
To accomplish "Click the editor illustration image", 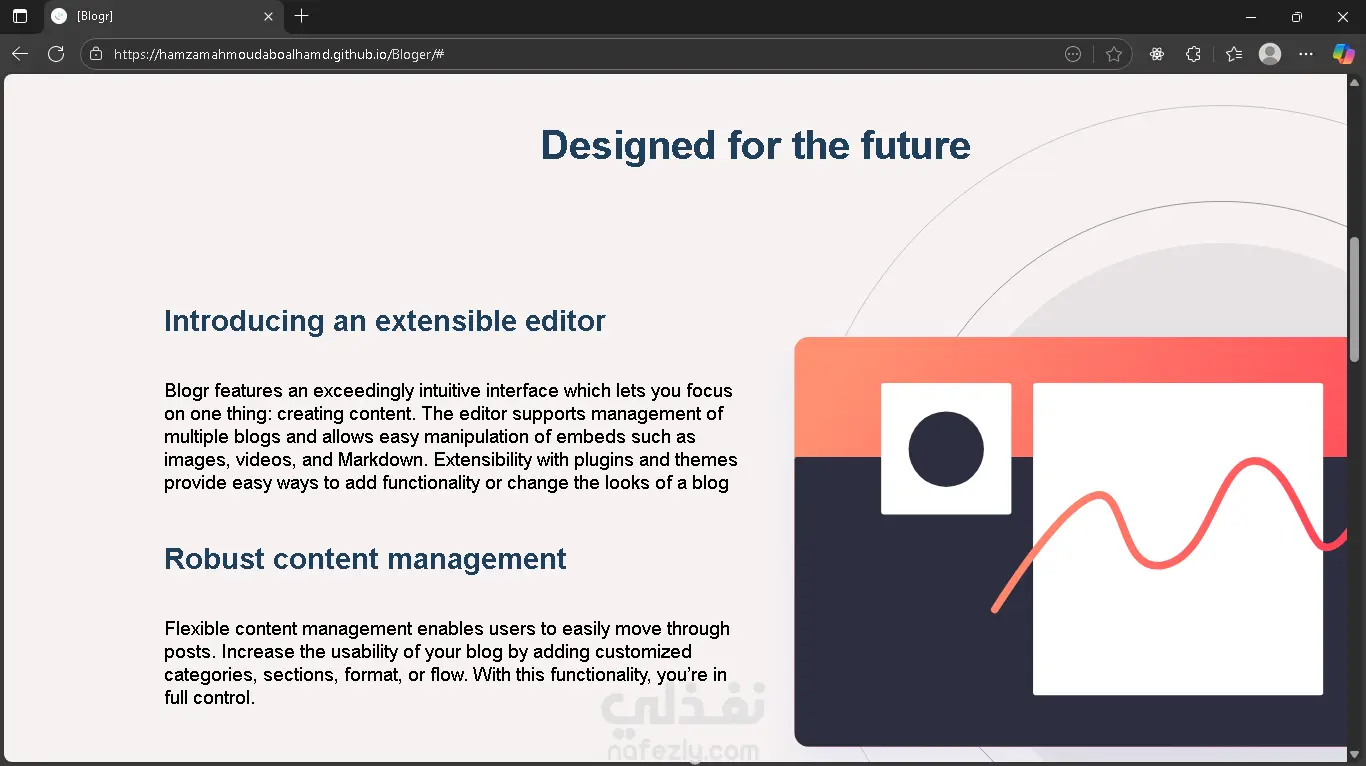I will 1071,542.
